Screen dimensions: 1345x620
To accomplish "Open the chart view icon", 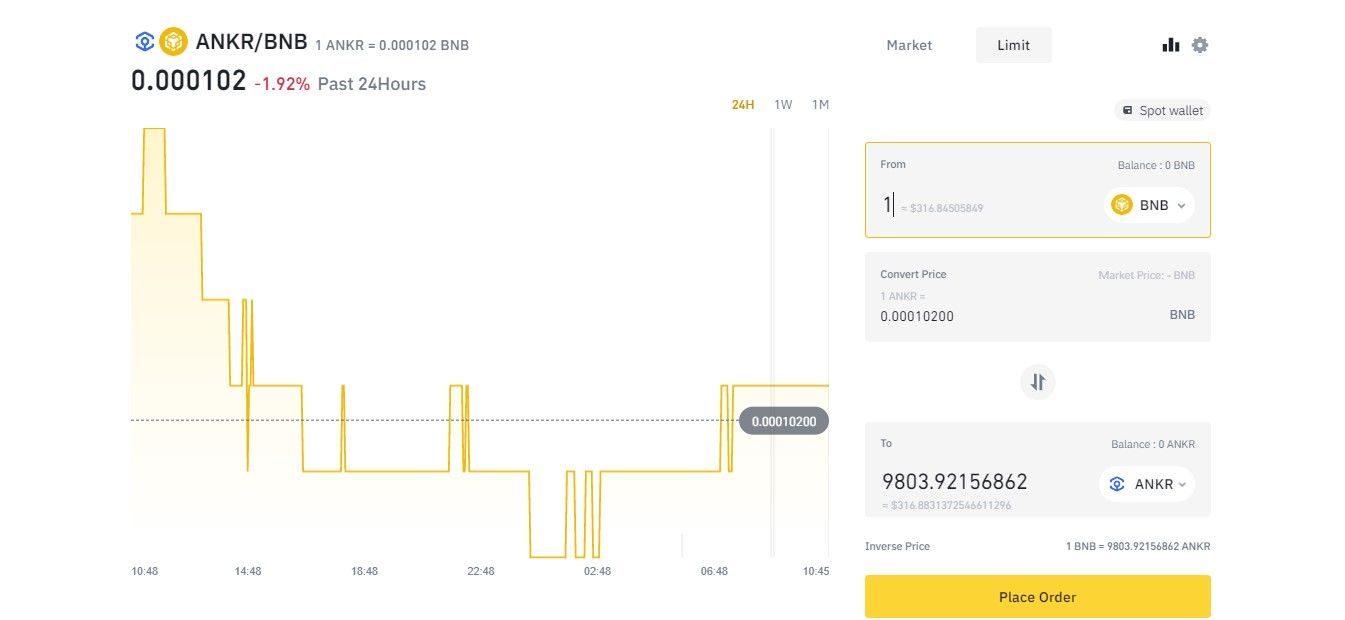I will coord(1171,45).
